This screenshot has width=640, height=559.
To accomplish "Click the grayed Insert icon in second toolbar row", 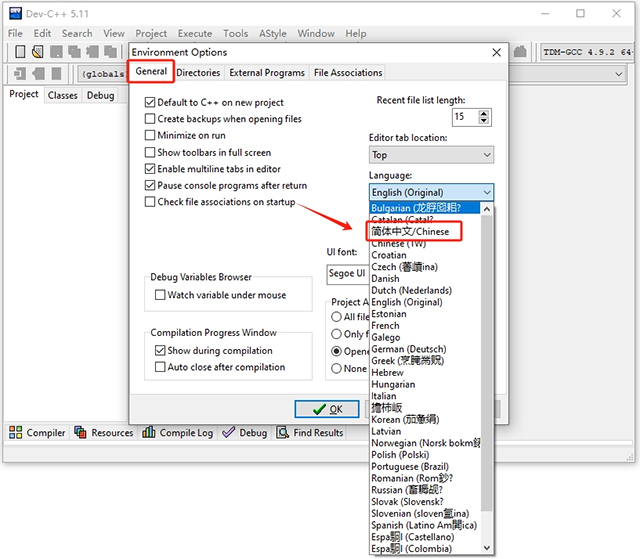I will click(x=20, y=74).
